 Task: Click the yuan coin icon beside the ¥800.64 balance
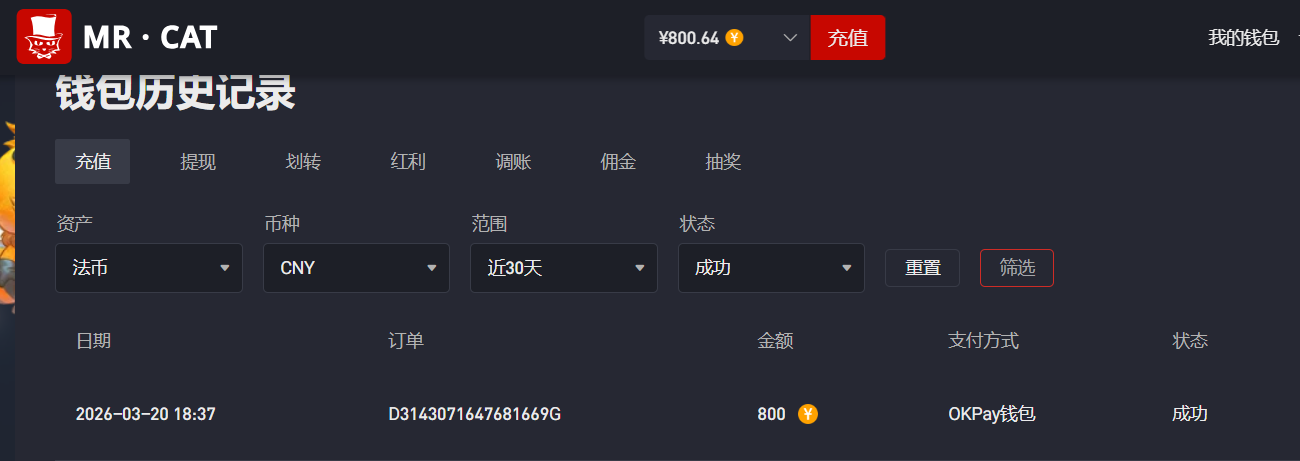[735, 38]
